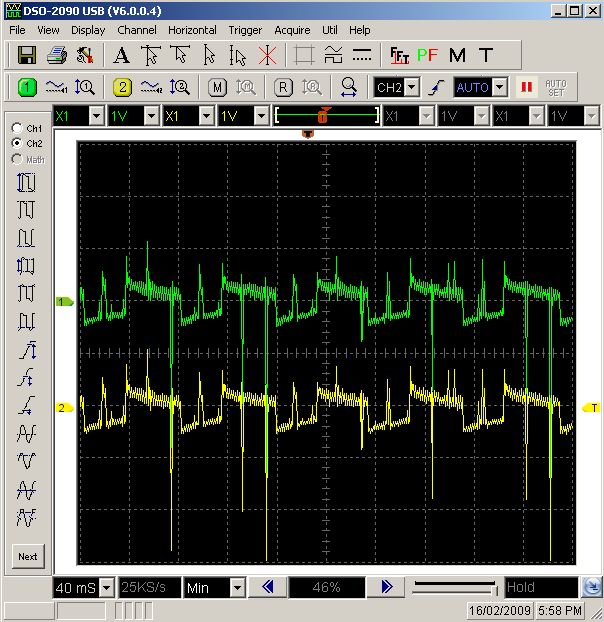Open the File menu
The width and height of the screenshot is (604, 622).
17,30
